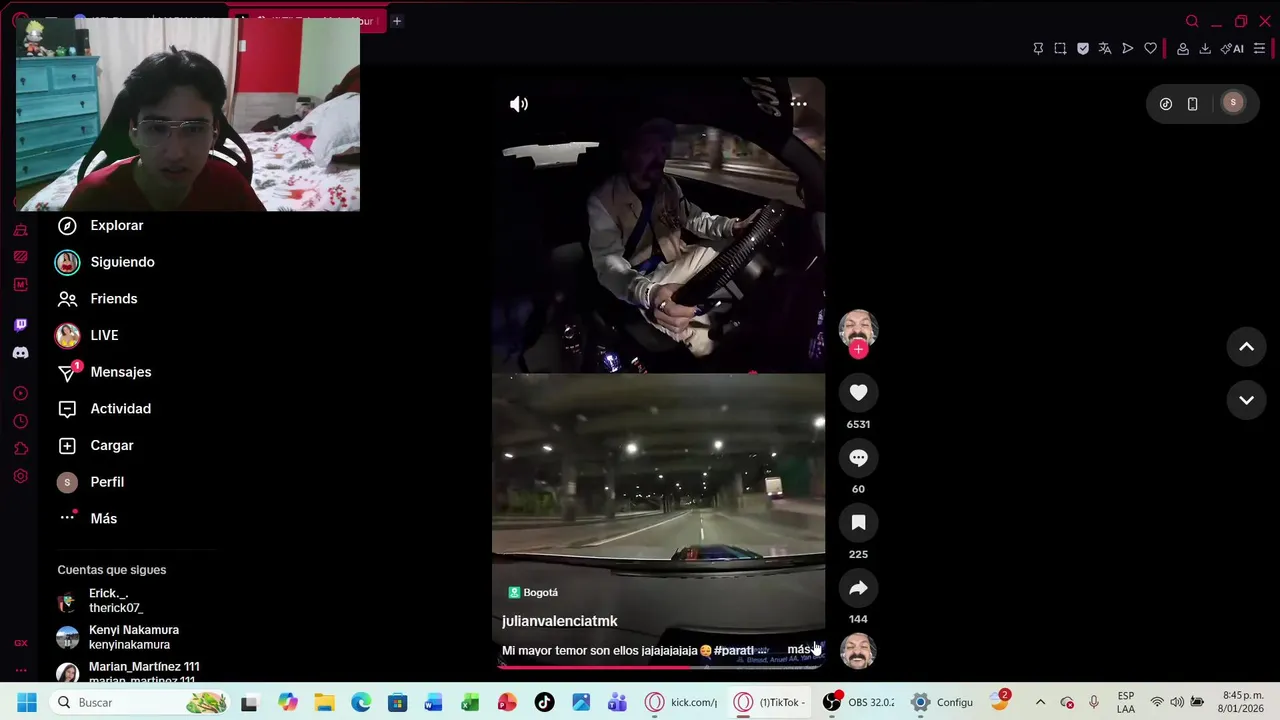
Task: Open browser downloads icon
Action: (1205, 49)
